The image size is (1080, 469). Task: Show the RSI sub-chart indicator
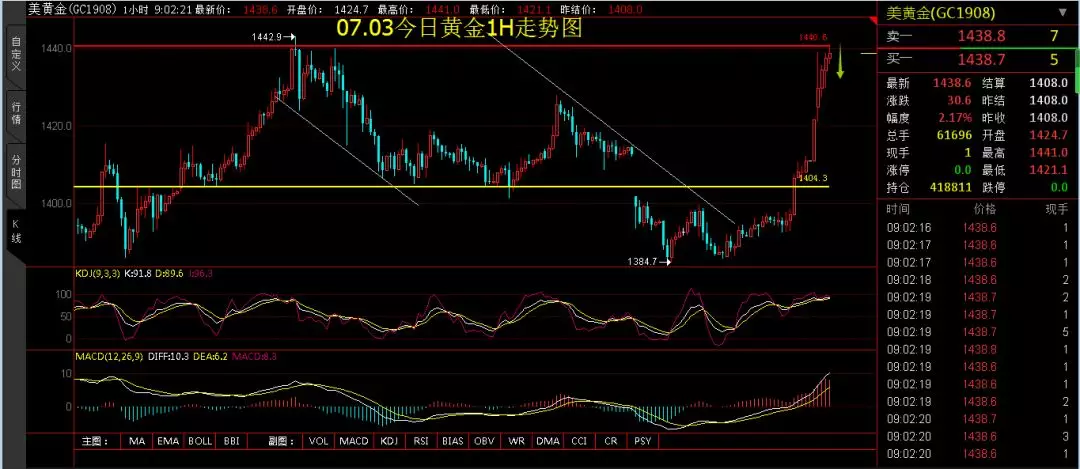(x=422, y=441)
